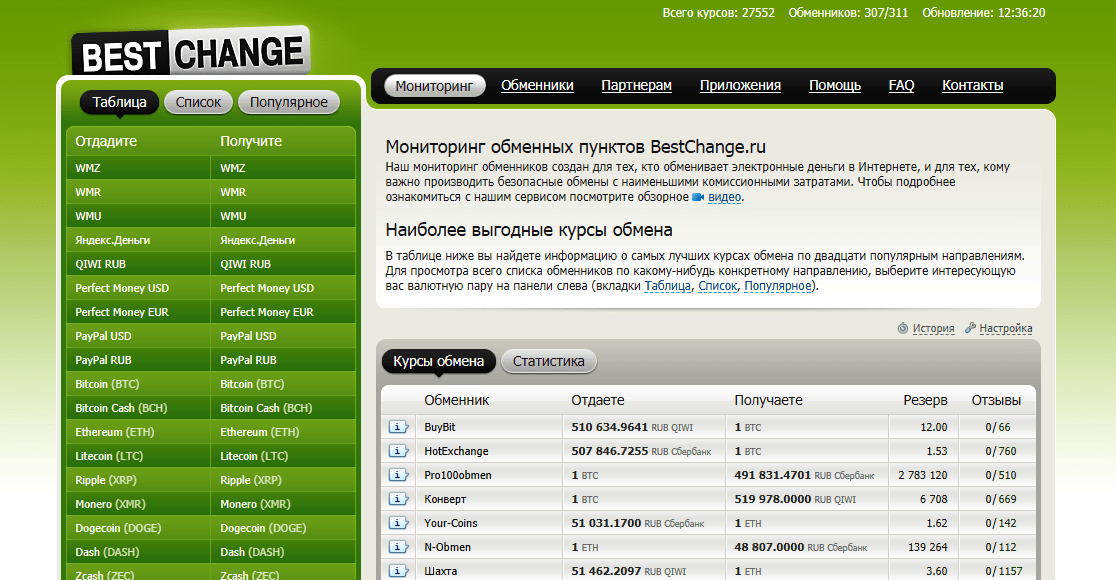Screen dimensions: 1116x580
Task: Open info icon for Your-Coins row
Action: 398,523
